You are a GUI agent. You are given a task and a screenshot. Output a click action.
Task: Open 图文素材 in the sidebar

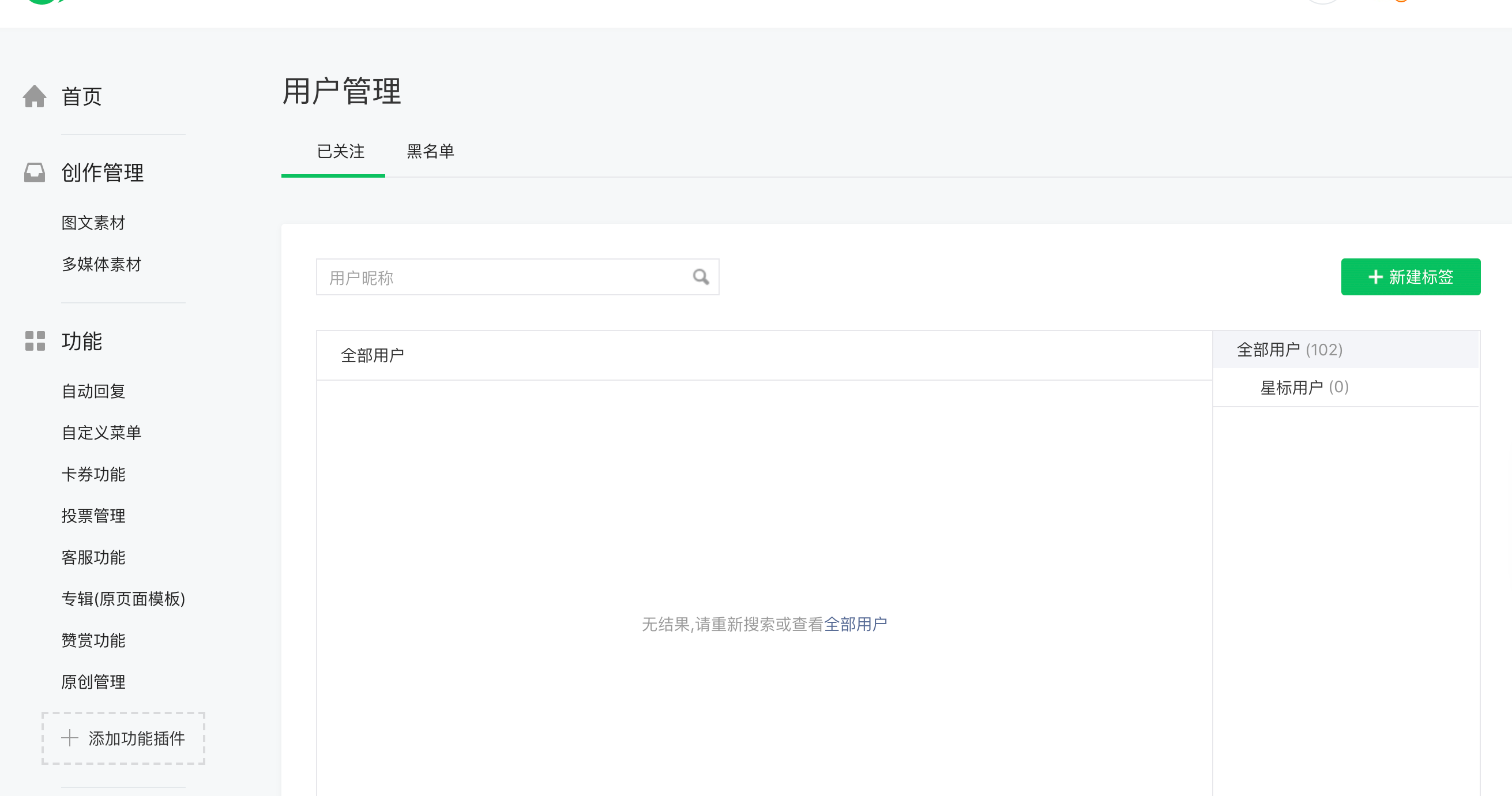click(93, 223)
